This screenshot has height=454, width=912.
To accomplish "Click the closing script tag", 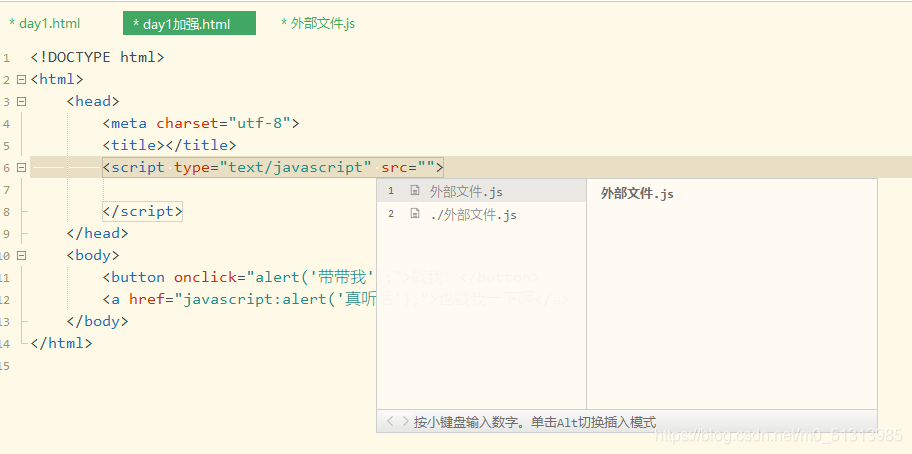I will 142,212.
